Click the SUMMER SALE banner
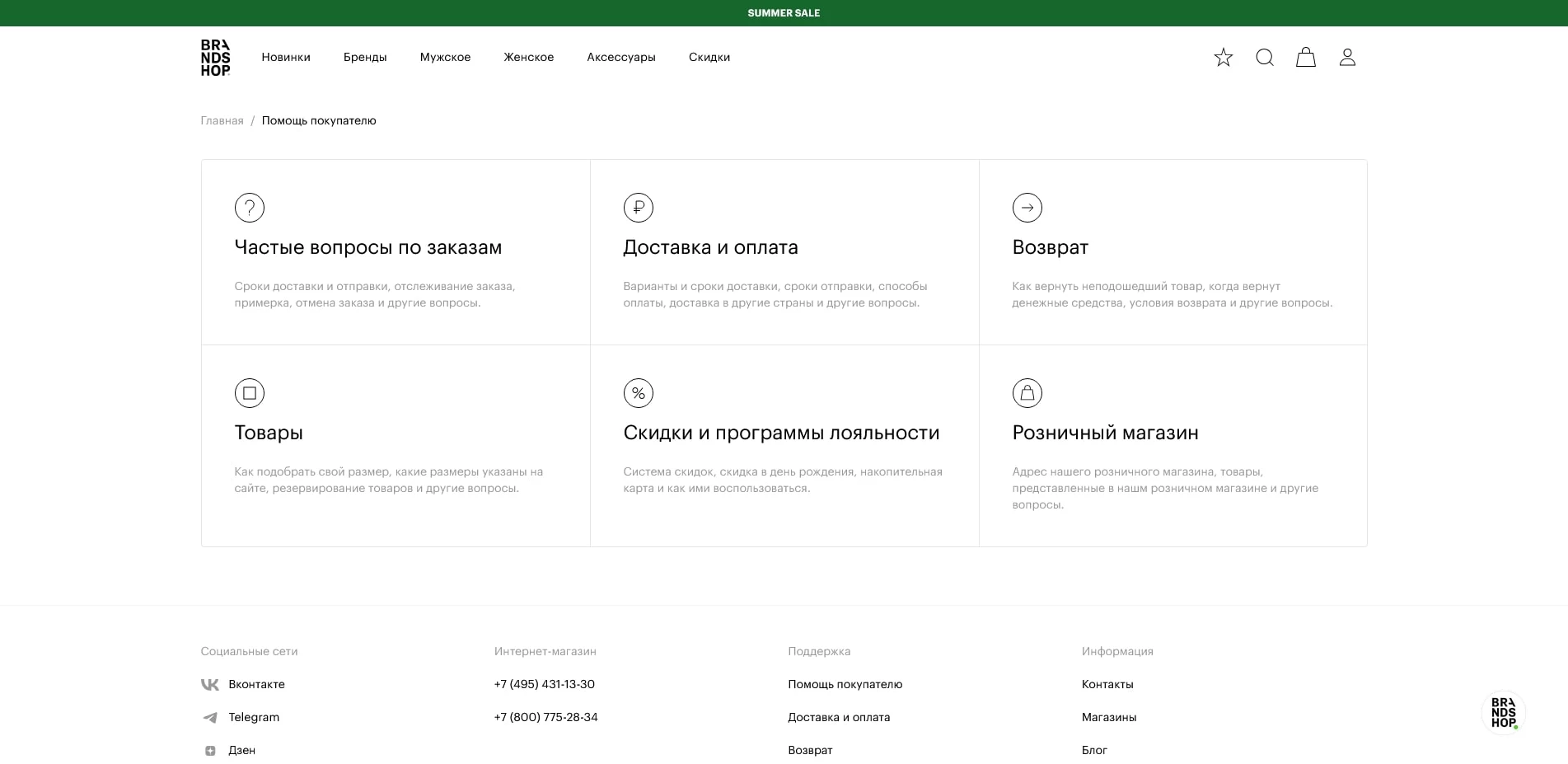1568x764 pixels. click(x=783, y=12)
